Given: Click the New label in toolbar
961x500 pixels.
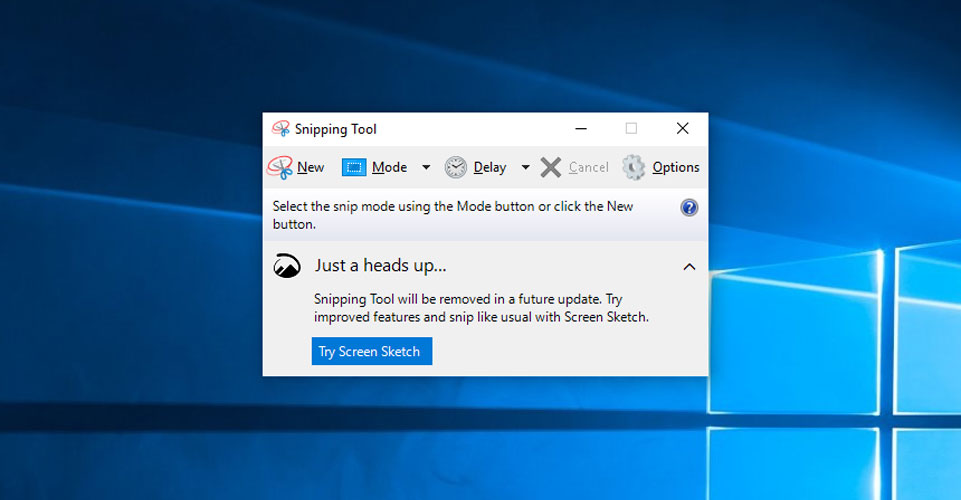Looking at the screenshot, I should [x=311, y=167].
